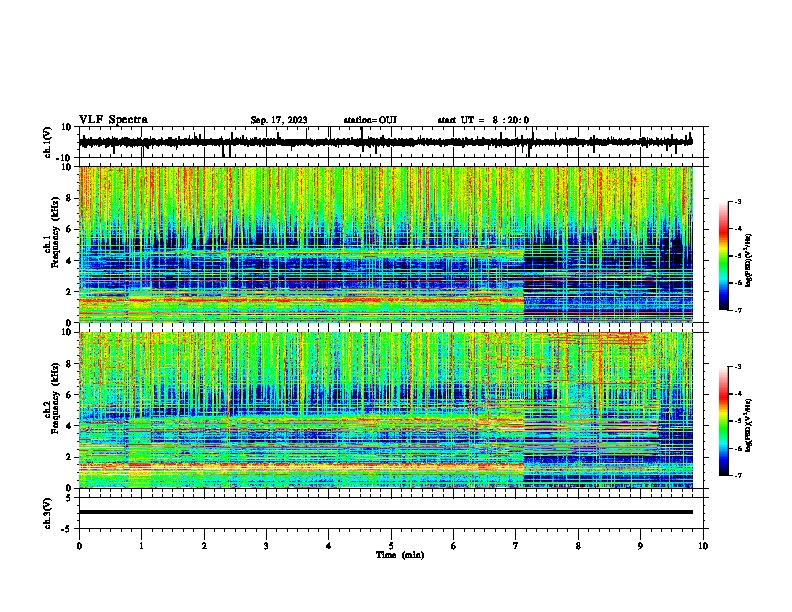Click the ch.3 flat black voltage trace

click(x=386, y=512)
